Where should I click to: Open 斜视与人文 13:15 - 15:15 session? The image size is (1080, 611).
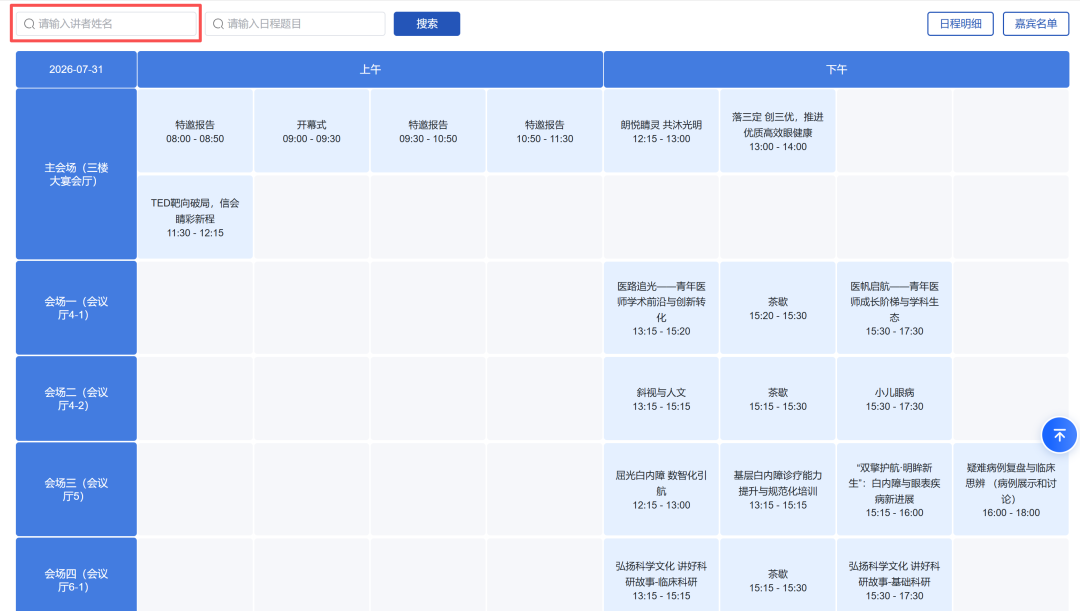(x=661, y=398)
